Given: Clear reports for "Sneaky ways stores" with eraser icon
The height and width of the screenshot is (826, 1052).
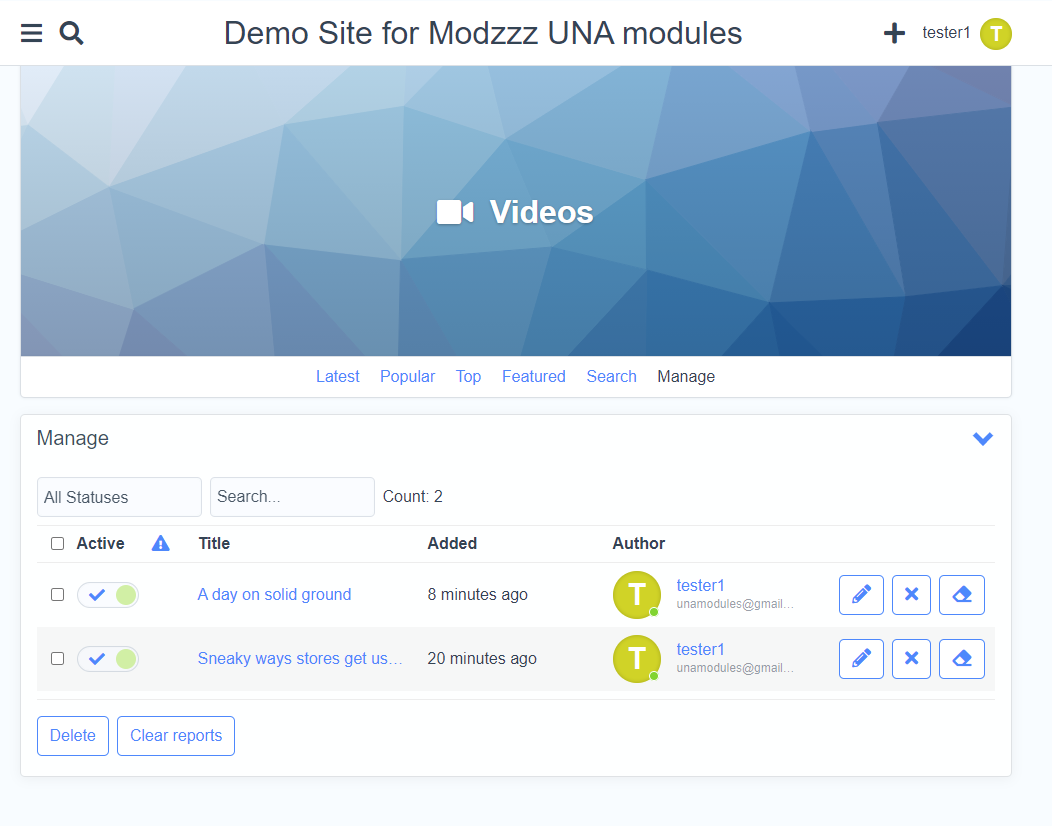Looking at the screenshot, I should (961, 659).
